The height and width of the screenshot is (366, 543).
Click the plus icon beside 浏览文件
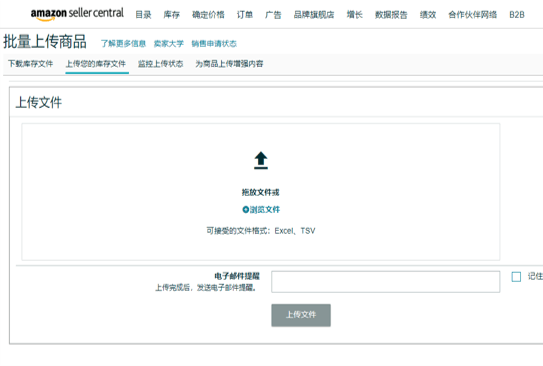[x=246, y=209]
